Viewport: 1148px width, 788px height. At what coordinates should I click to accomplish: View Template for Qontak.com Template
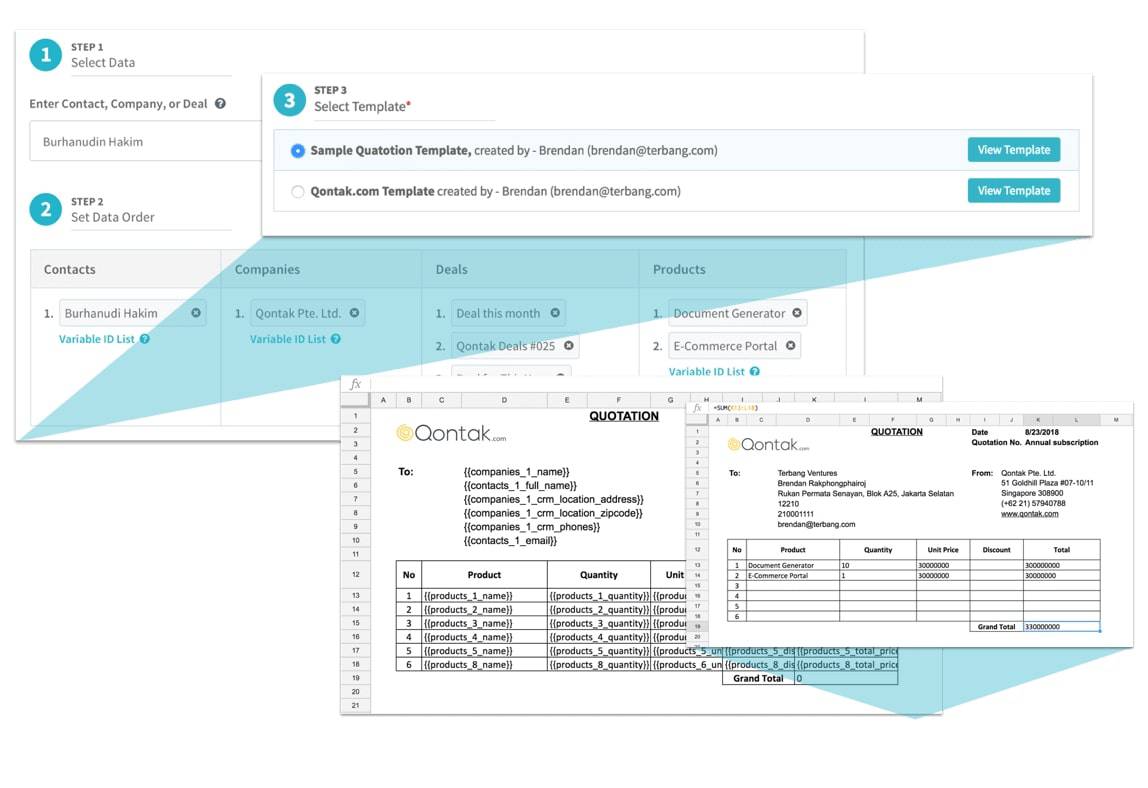pos(1013,191)
